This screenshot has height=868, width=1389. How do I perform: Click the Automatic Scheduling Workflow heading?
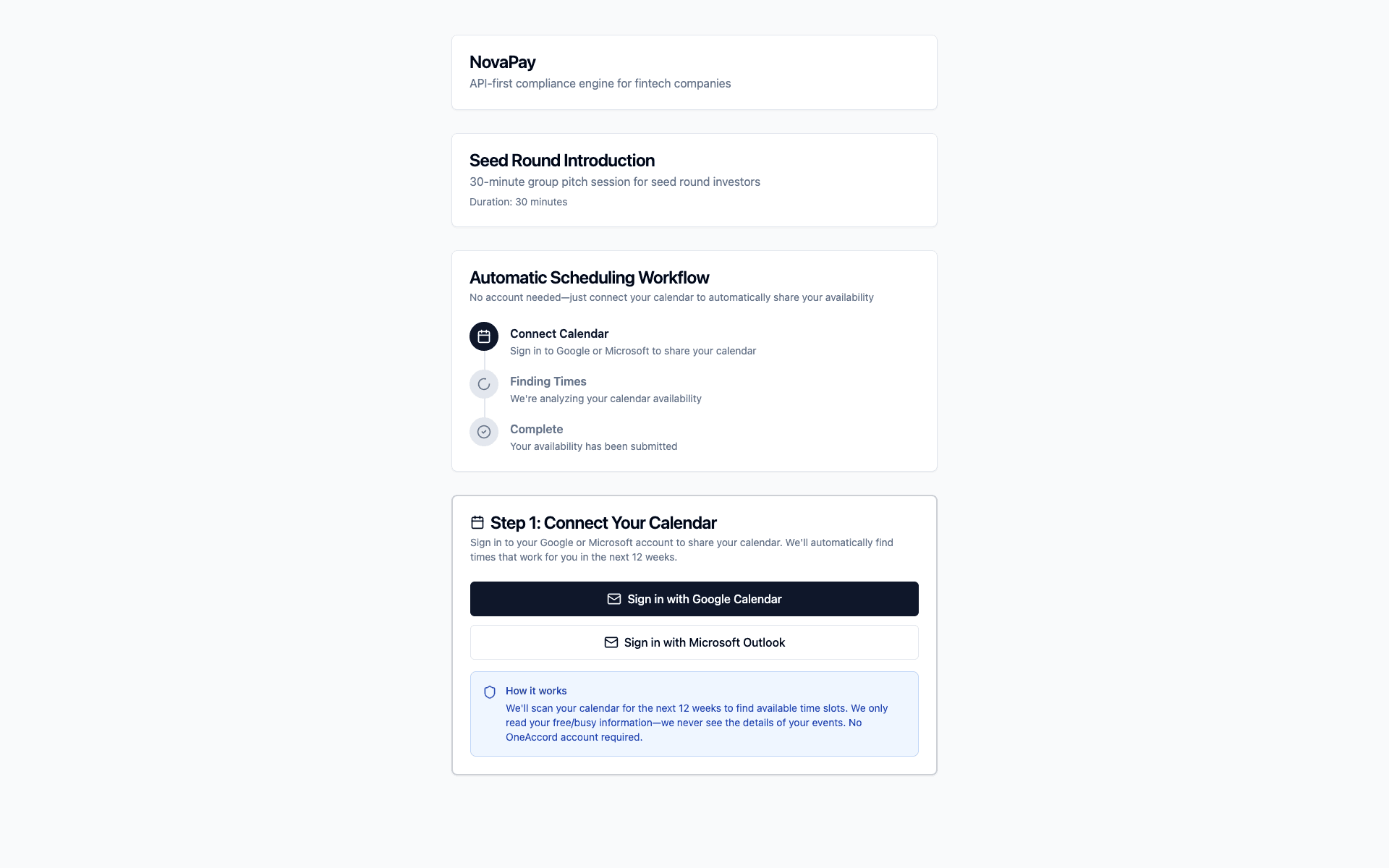coord(589,278)
